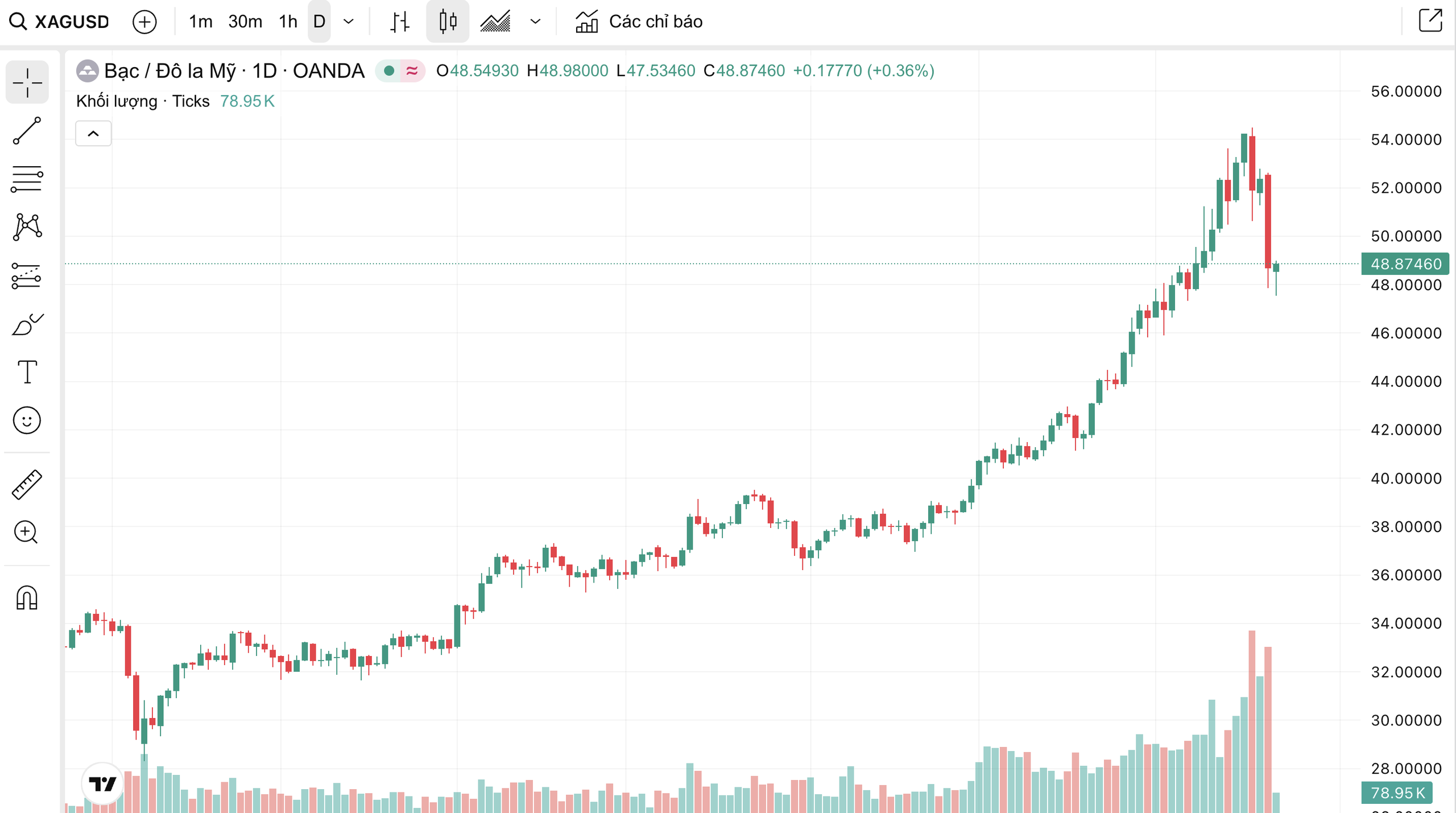Click the current price label 48.87460
1456x813 pixels.
click(x=1405, y=264)
